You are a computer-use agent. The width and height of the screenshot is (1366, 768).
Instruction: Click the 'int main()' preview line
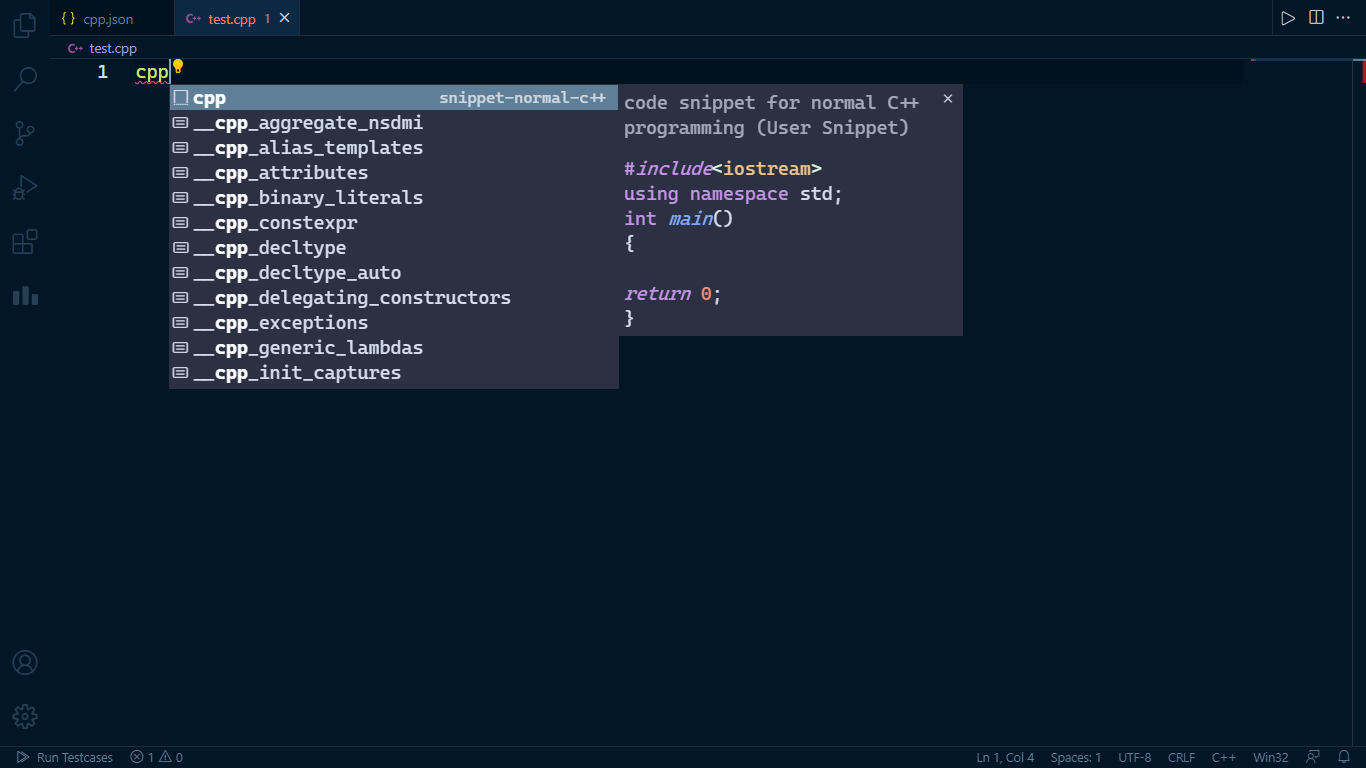pos(679,218)
